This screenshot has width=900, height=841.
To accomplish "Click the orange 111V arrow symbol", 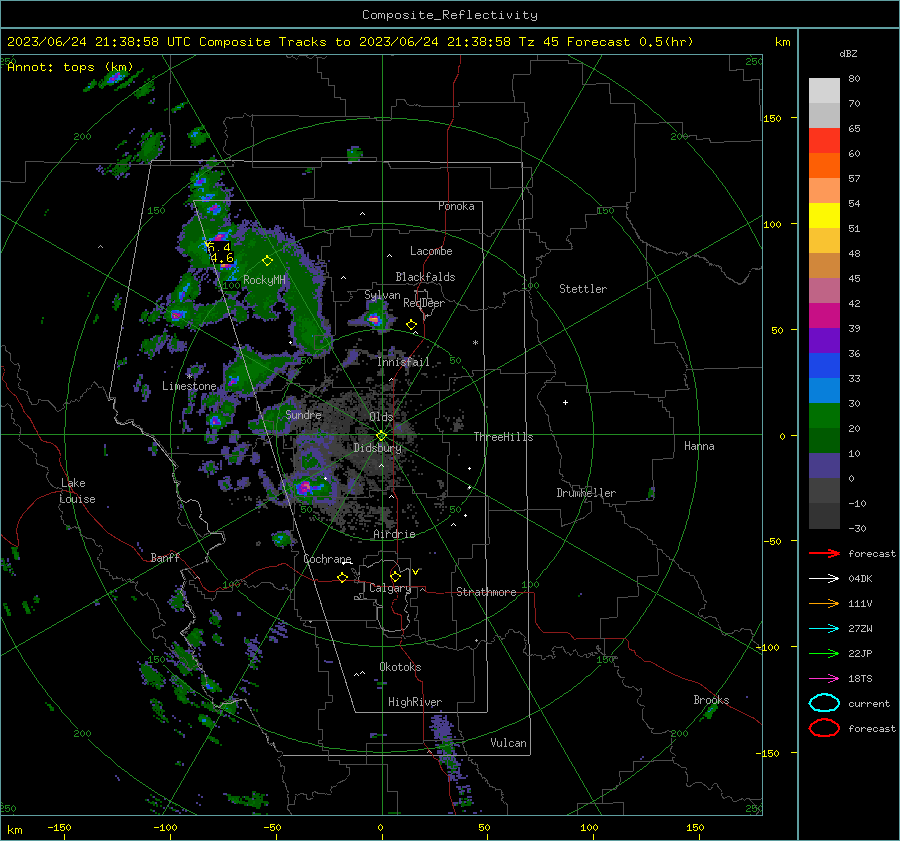I will pos(824,603).
